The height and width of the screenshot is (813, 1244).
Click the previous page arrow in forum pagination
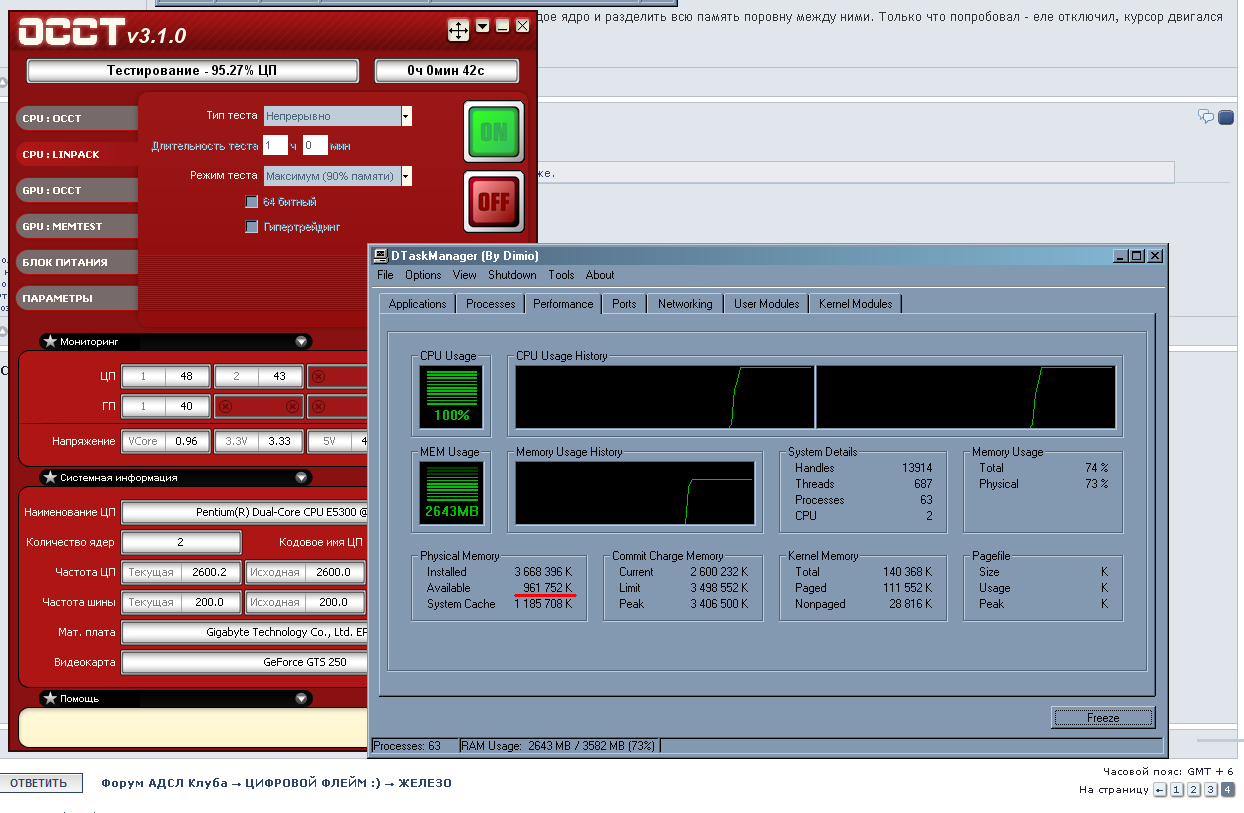point(1160,790)
